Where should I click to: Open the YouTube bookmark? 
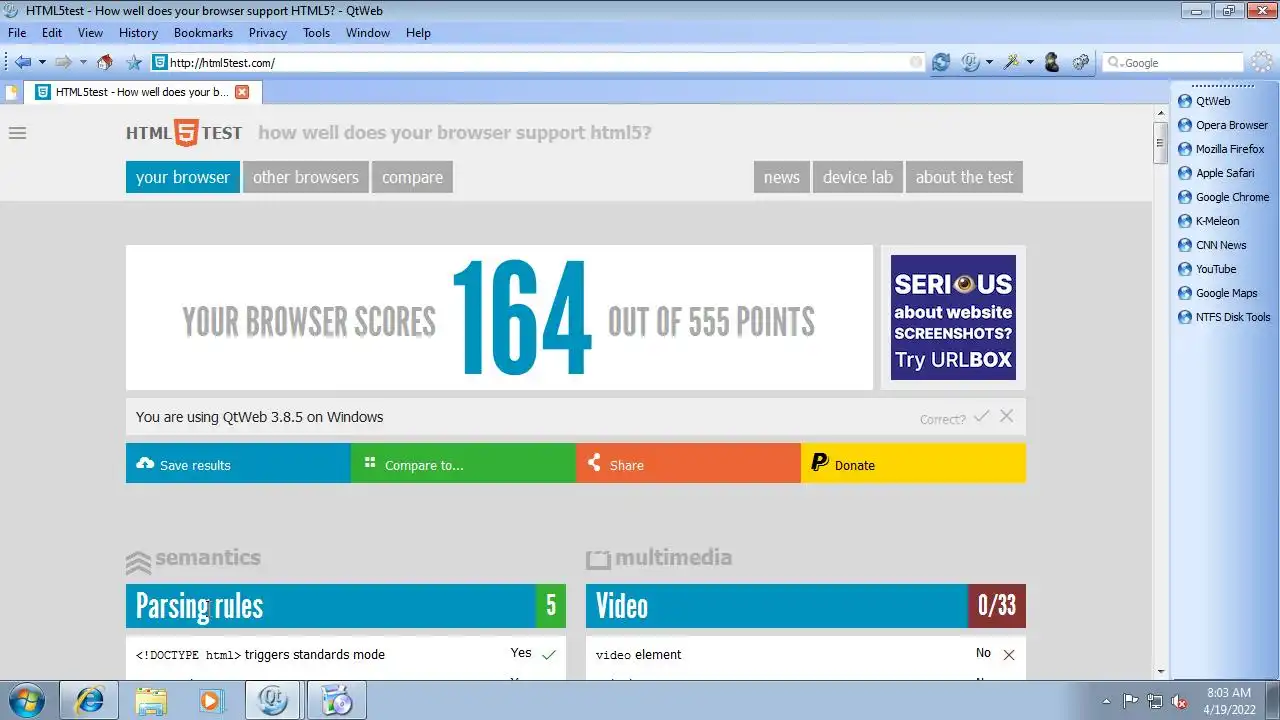pos(1207,269)
